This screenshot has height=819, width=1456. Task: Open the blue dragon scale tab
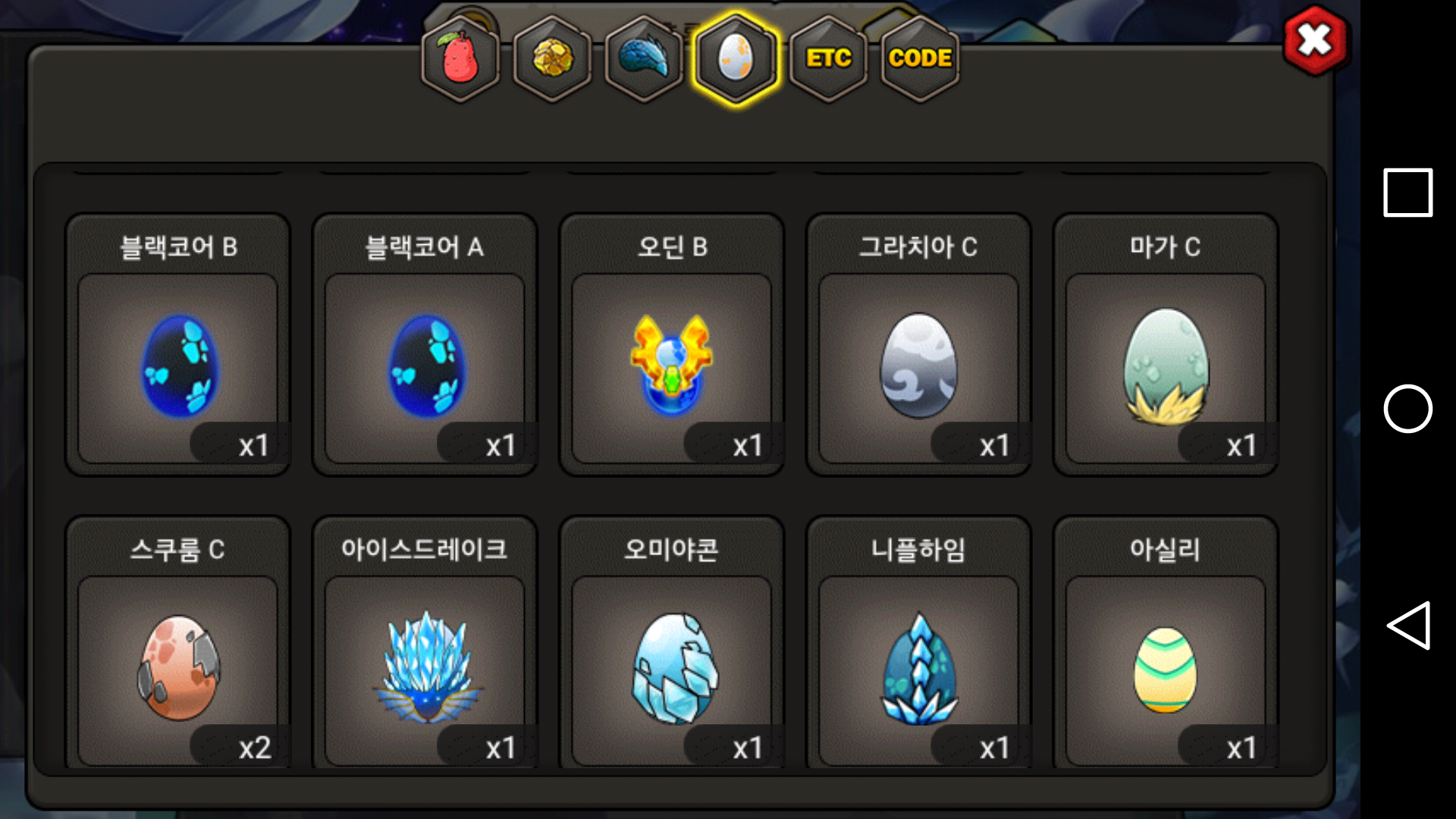tap(645, 58)
